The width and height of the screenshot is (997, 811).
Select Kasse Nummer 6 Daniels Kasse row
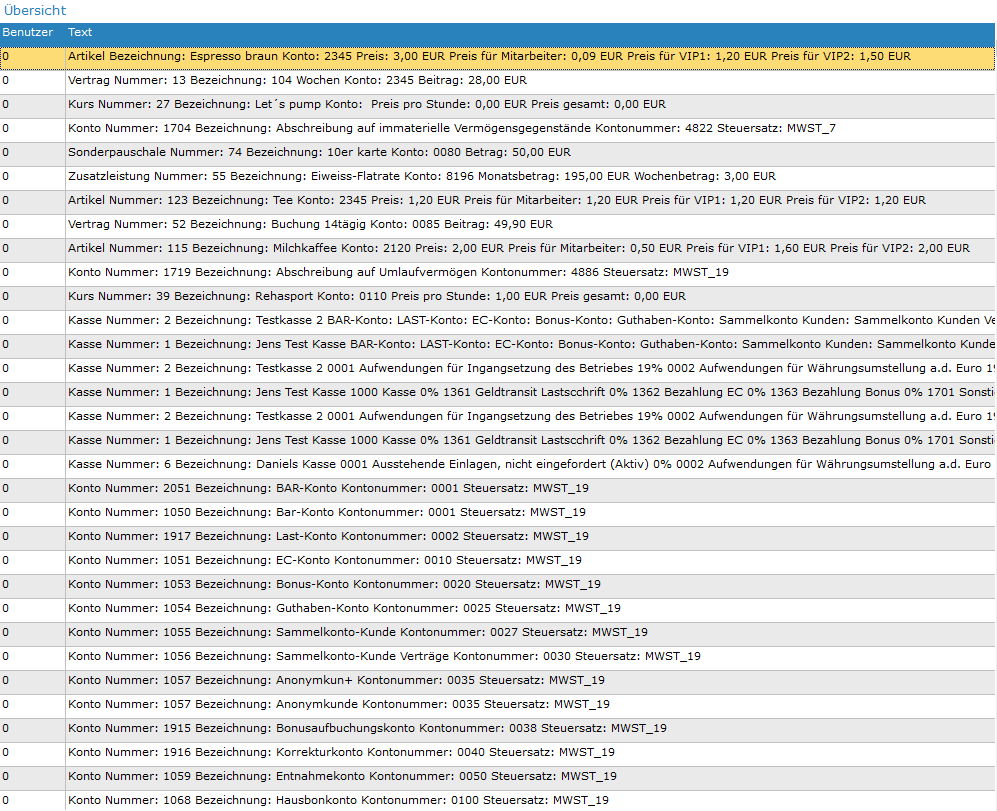tap(497, 464)
